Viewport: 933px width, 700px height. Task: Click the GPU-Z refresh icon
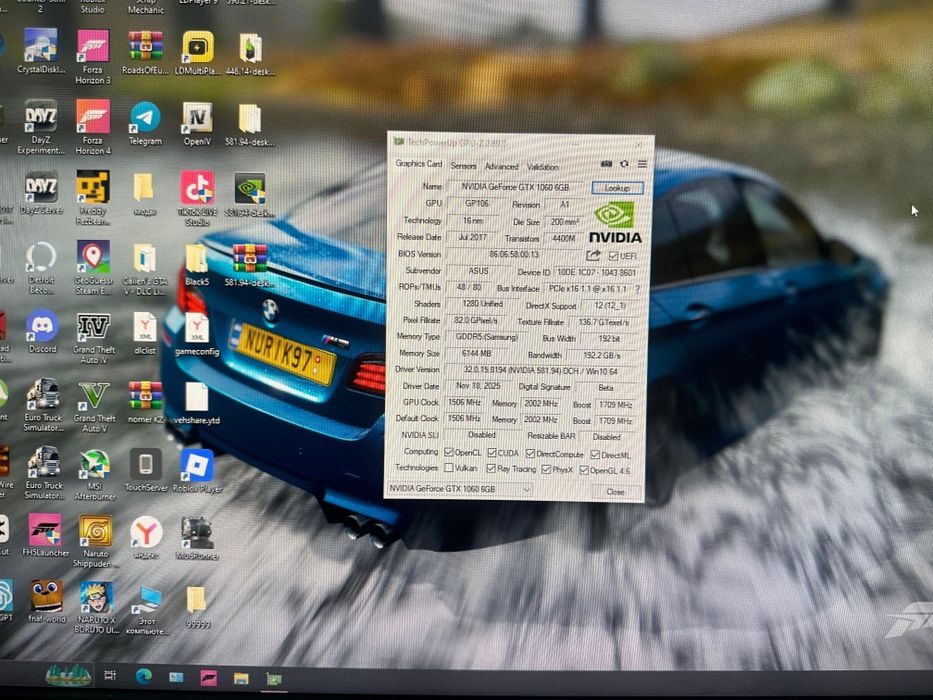tap(624, 164)
